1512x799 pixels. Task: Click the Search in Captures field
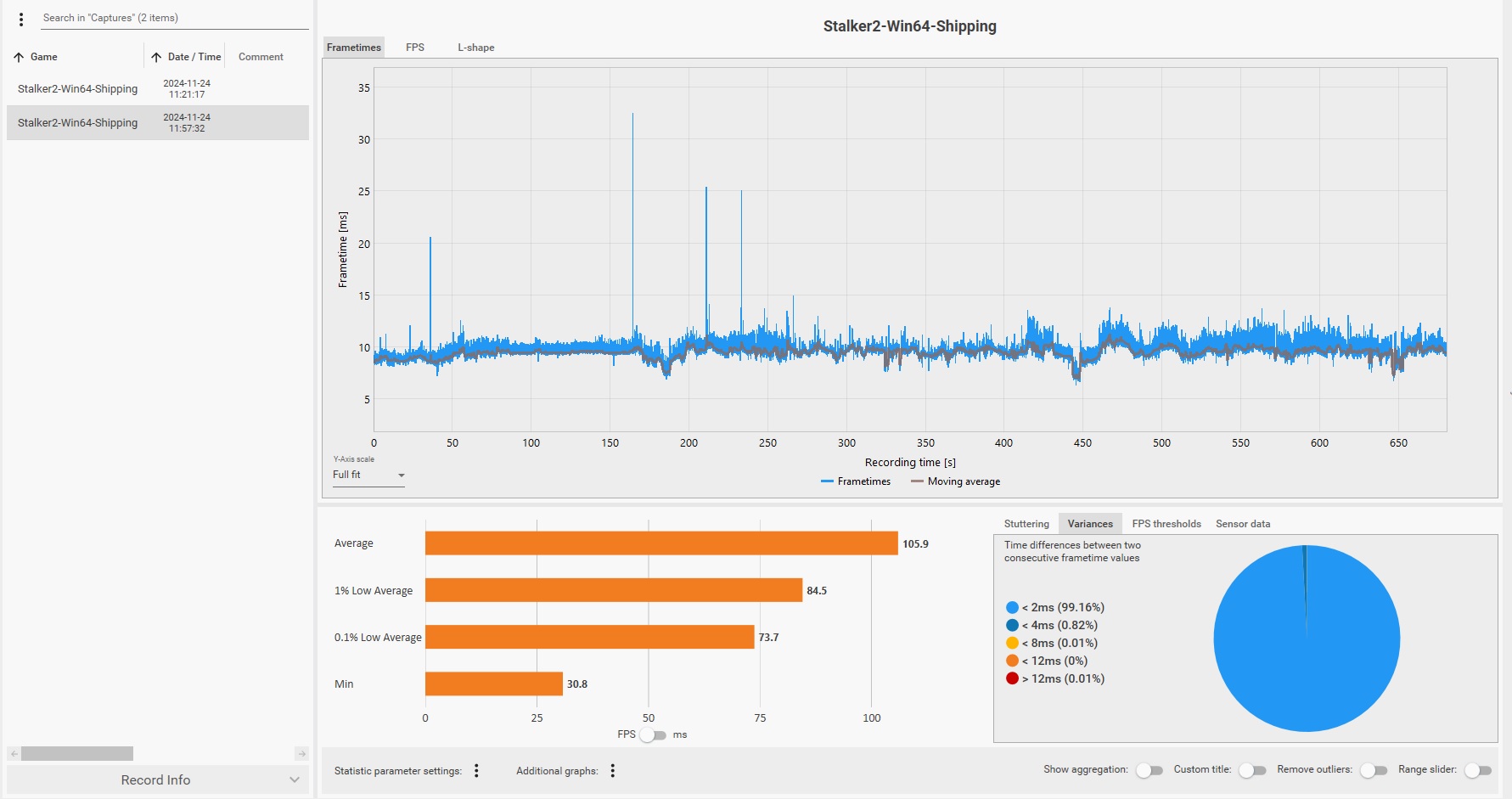174,18
